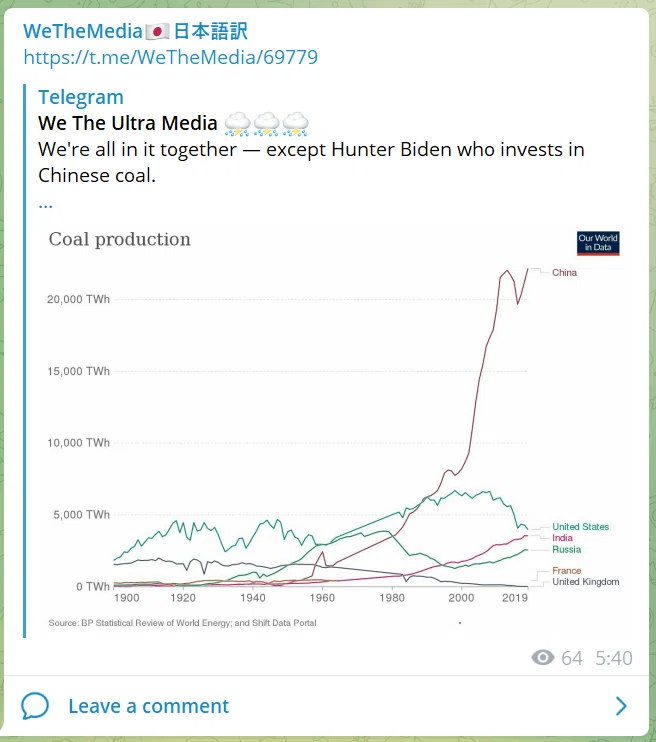This screenshot has height=742, width=656.
Task: Click the Our World in Data logo
Action: (x=598, y=243)
